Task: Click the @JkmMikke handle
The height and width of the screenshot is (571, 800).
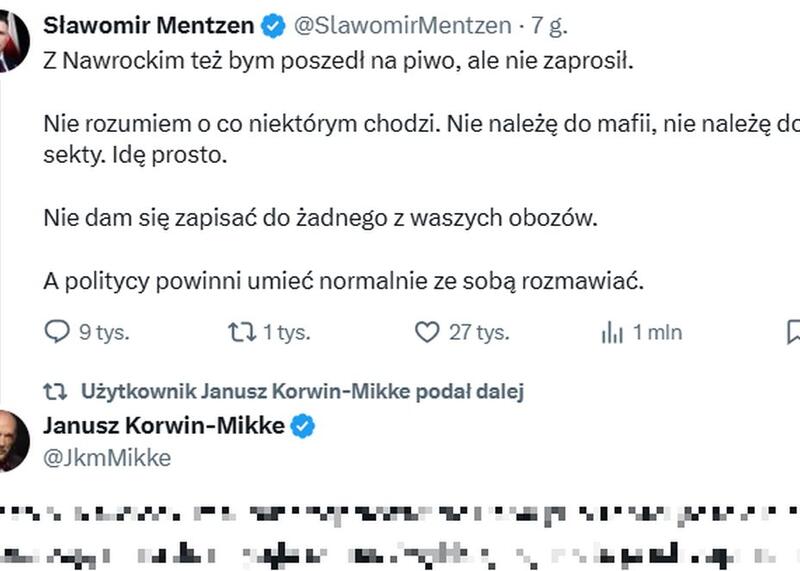Action: click(x=107, y=458)
